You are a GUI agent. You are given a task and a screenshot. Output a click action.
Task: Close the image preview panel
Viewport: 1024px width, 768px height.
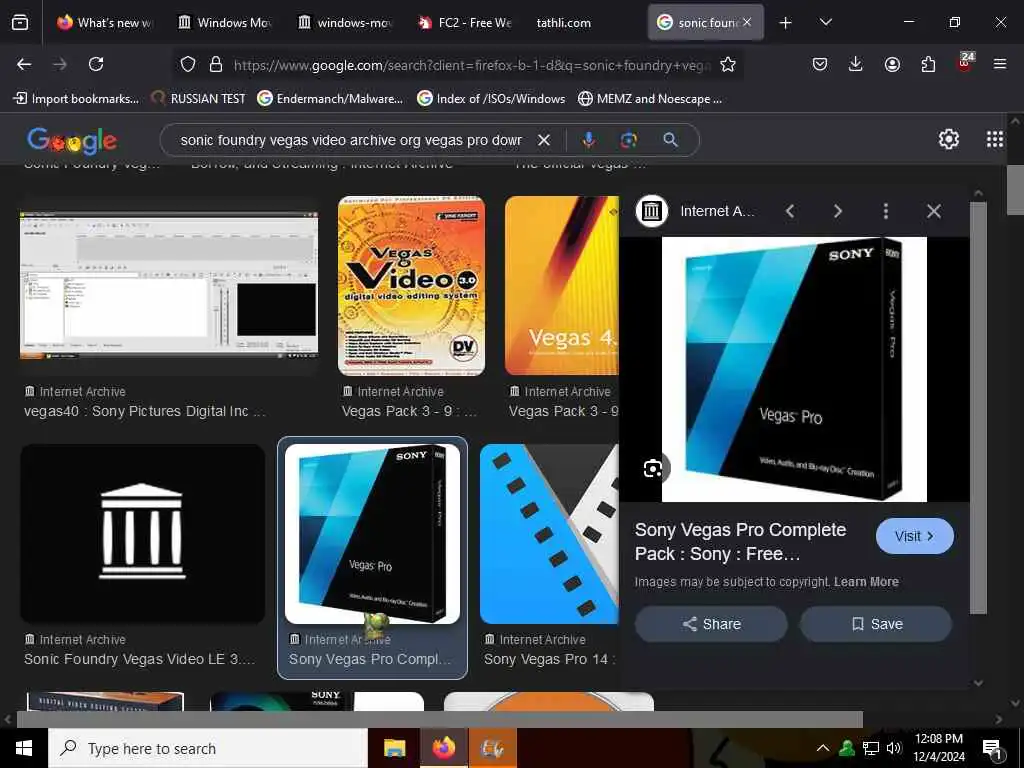(x=934, y=211)
